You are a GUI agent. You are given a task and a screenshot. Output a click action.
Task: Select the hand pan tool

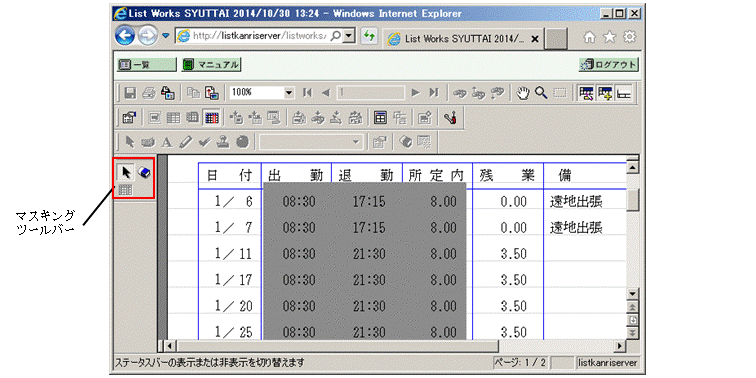click(522, 93)
